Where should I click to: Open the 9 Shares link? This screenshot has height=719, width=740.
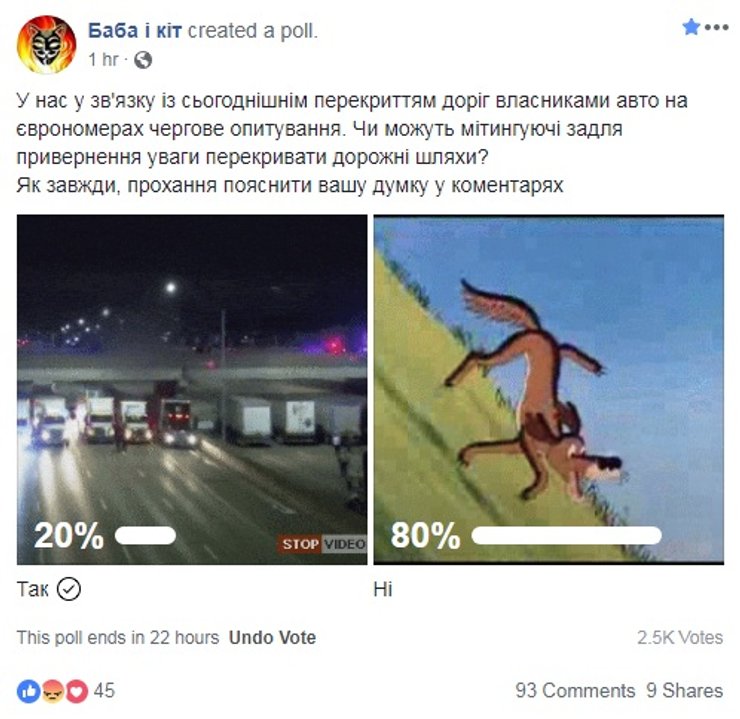coord(684,691)
